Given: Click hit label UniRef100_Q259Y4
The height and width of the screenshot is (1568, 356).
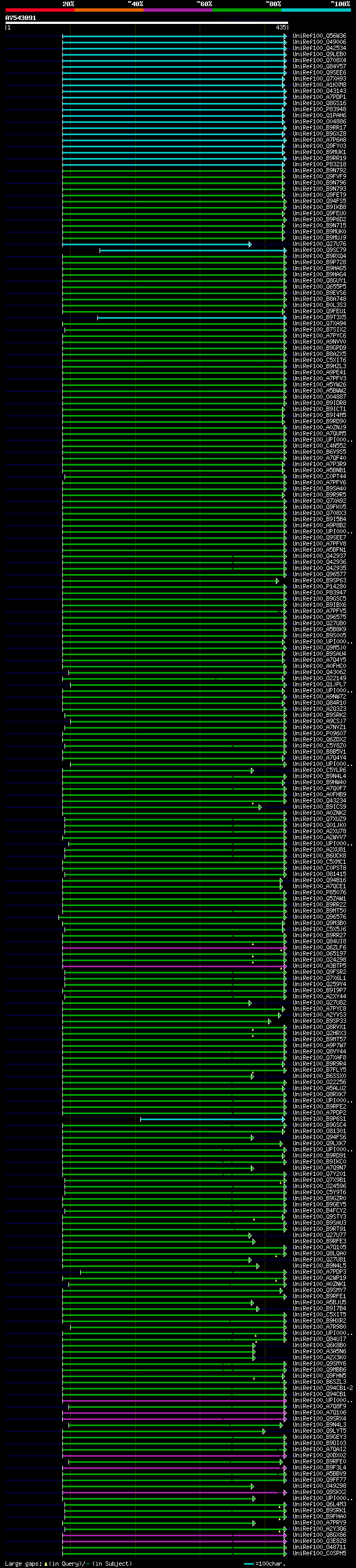Looking at the screenshot, I should 319,983.
